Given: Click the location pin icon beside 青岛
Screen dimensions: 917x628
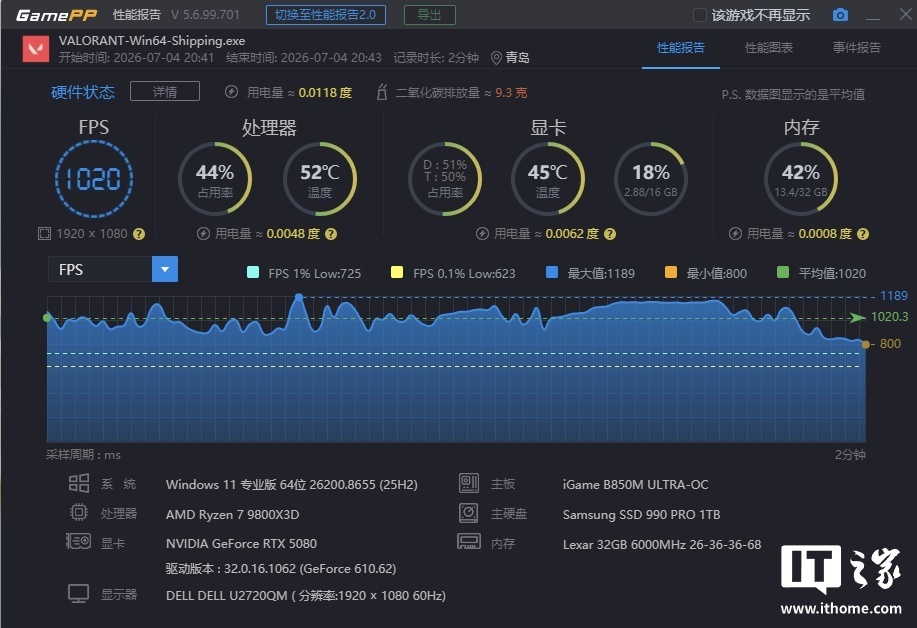Looking at the screenshot, I should 496,57.
